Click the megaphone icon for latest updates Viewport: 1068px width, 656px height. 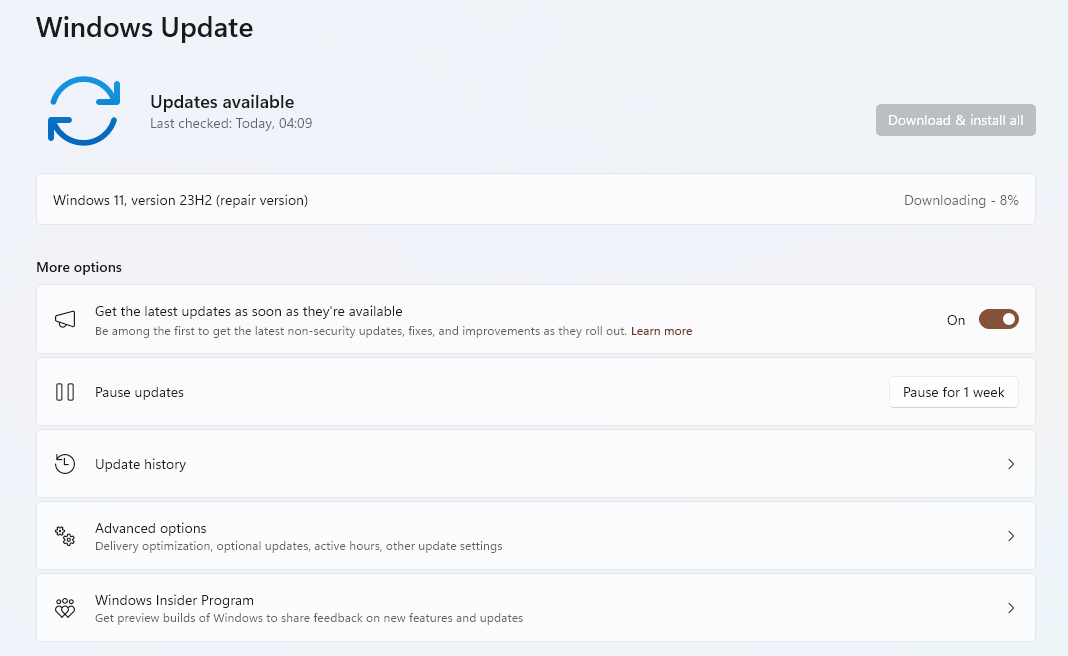pos(65,320)
